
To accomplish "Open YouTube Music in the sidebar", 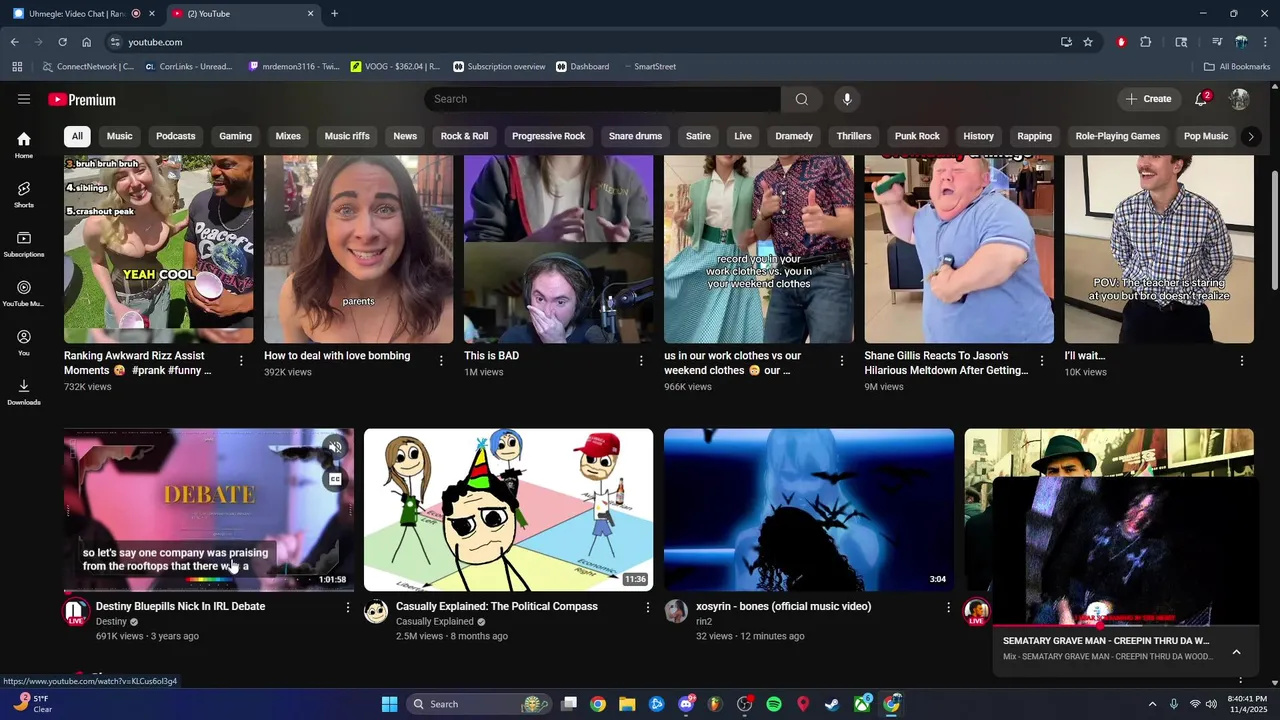I will (24, 293).
